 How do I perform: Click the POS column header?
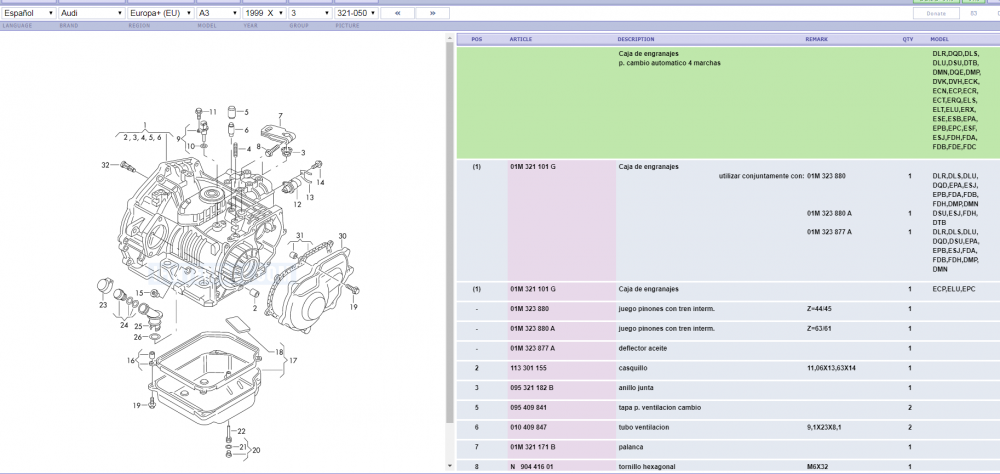click(x=476, y=39)
